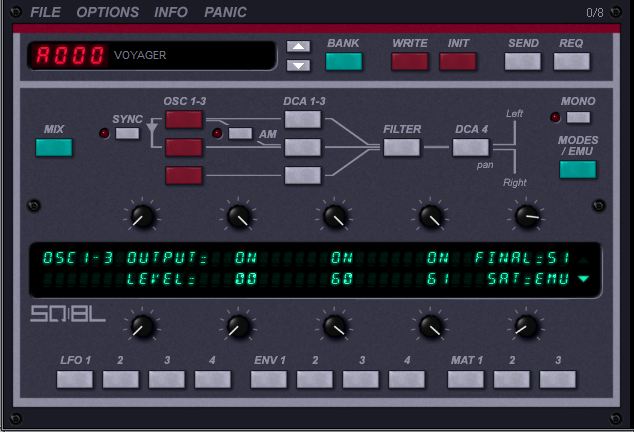Open the FILTER section

[401, 148]
